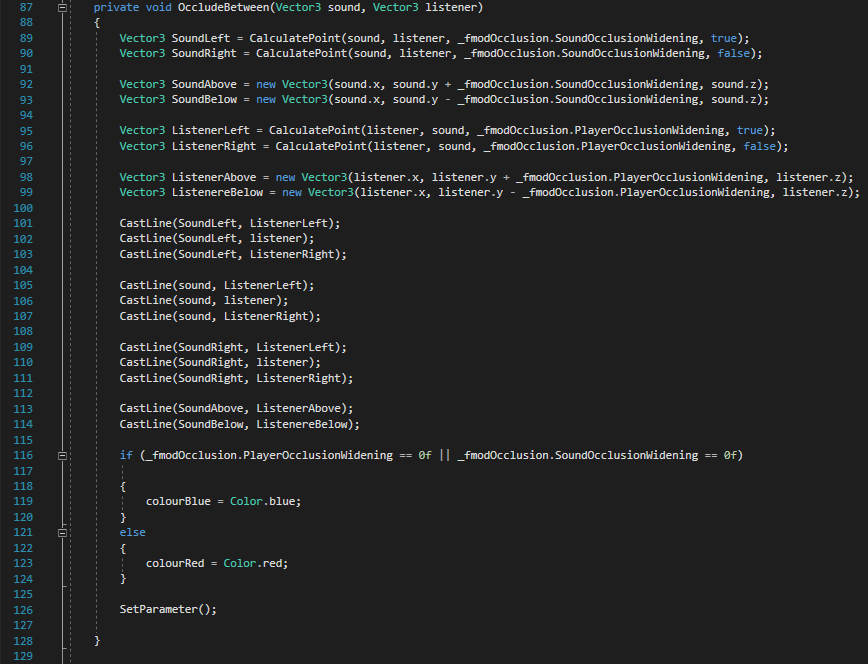Click the closing brace on line 128
This screenshot has height=664, width=868.
pyautogui.click(x=97, y=641)
